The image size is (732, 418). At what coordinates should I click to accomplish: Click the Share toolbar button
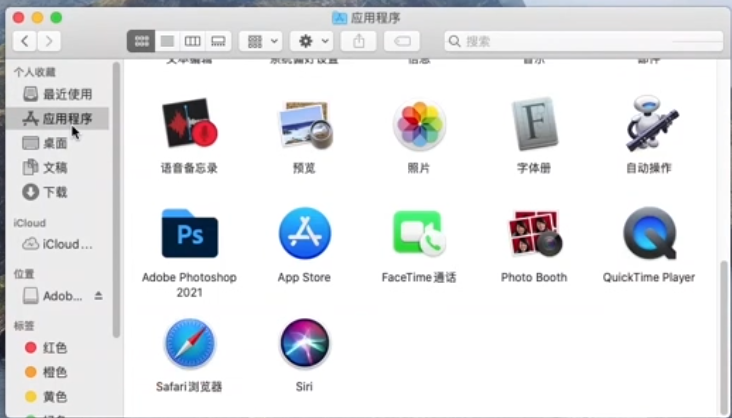click(359, 42)
